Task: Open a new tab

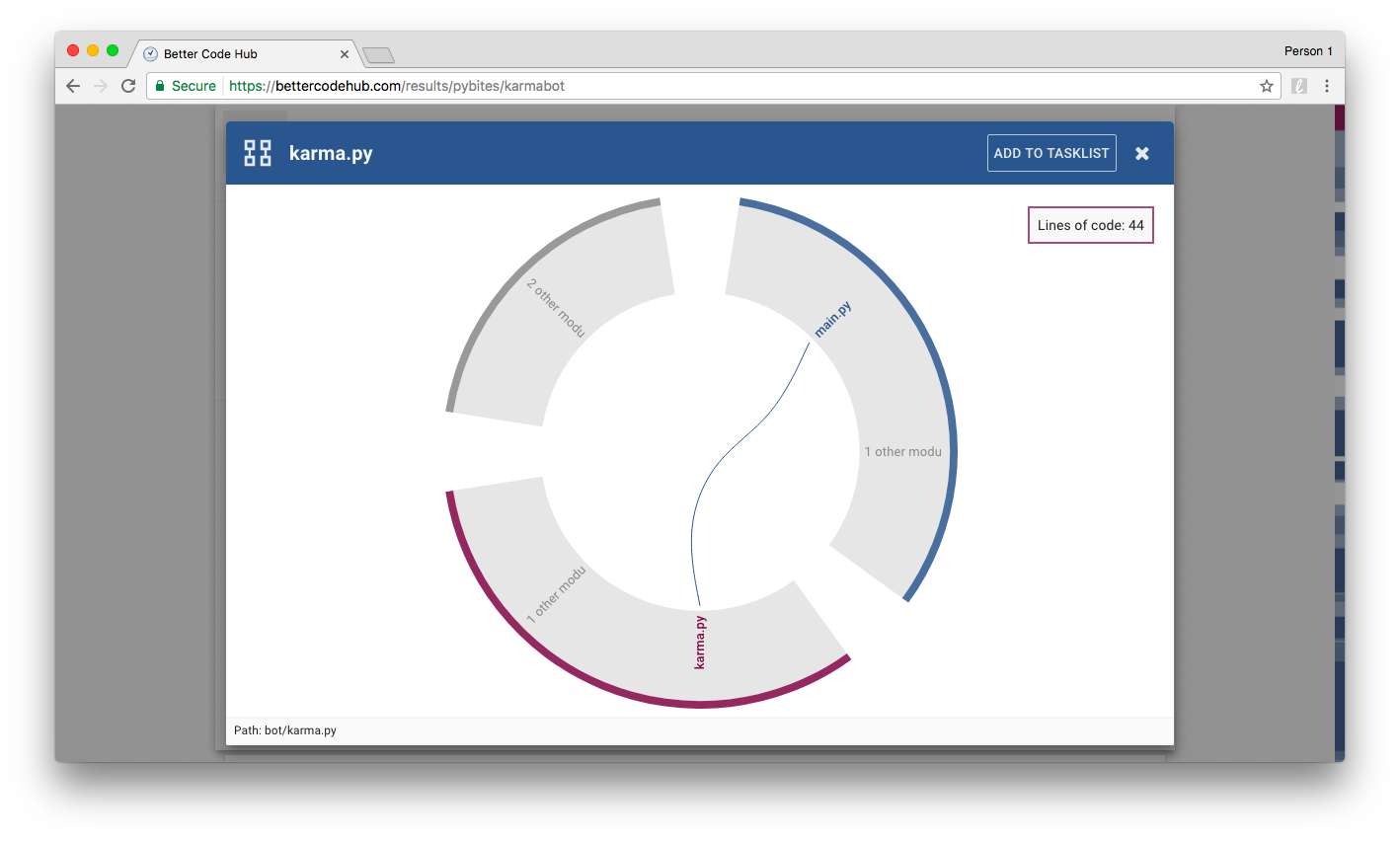Action: point(378,55)
